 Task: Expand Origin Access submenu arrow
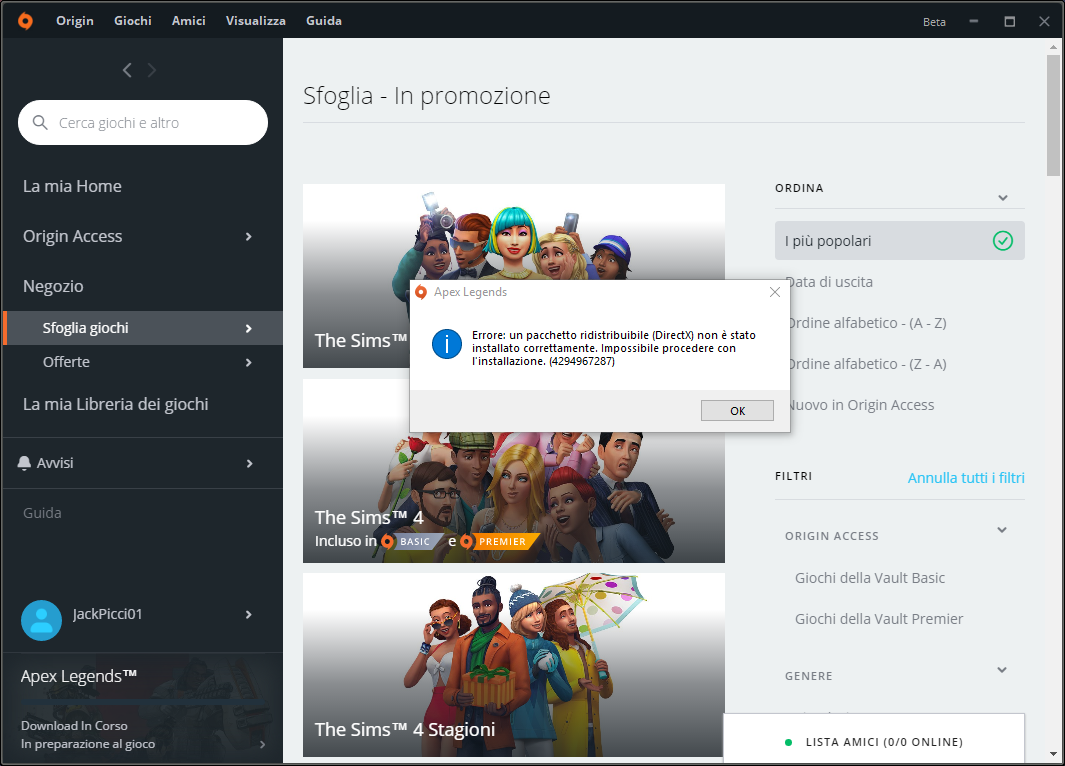pos(249,236)
